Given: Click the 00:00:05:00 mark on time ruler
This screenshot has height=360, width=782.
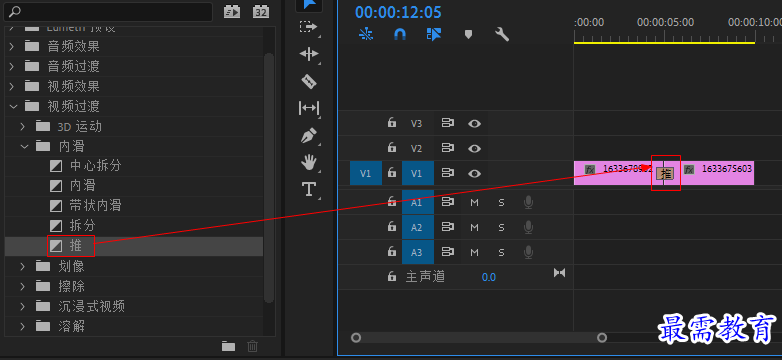Looking at the screenshot, I should 665,22.
